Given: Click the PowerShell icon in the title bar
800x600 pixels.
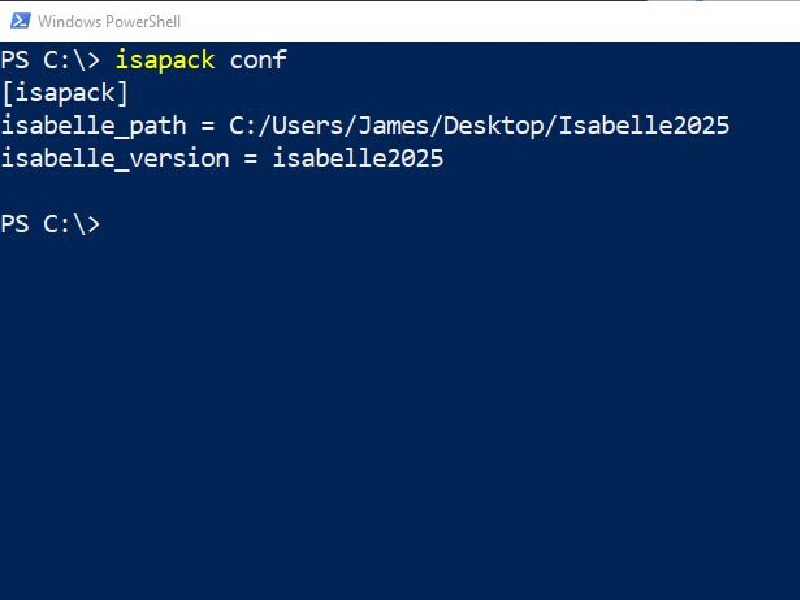Looking at the screenshot, I should coord(20,21).
